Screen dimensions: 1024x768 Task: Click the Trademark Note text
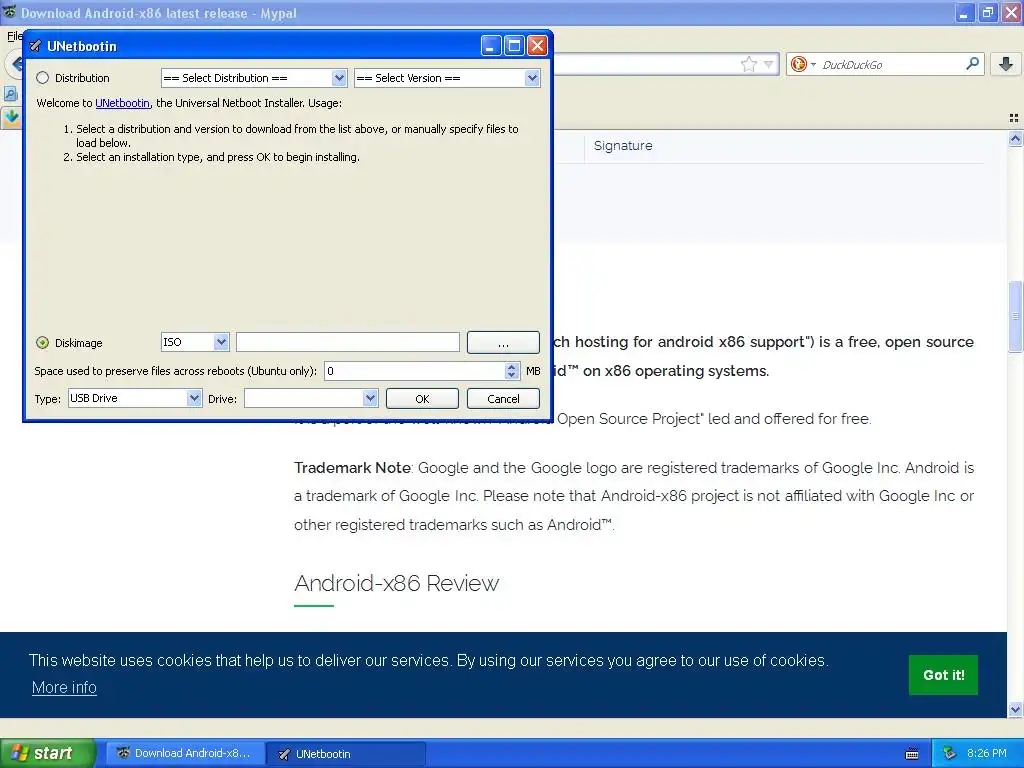coord(352,468)
